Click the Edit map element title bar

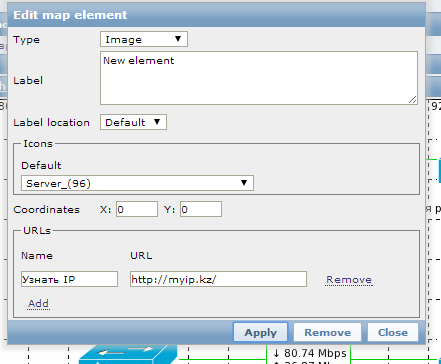pyautogui.click(x=216, y=15)
